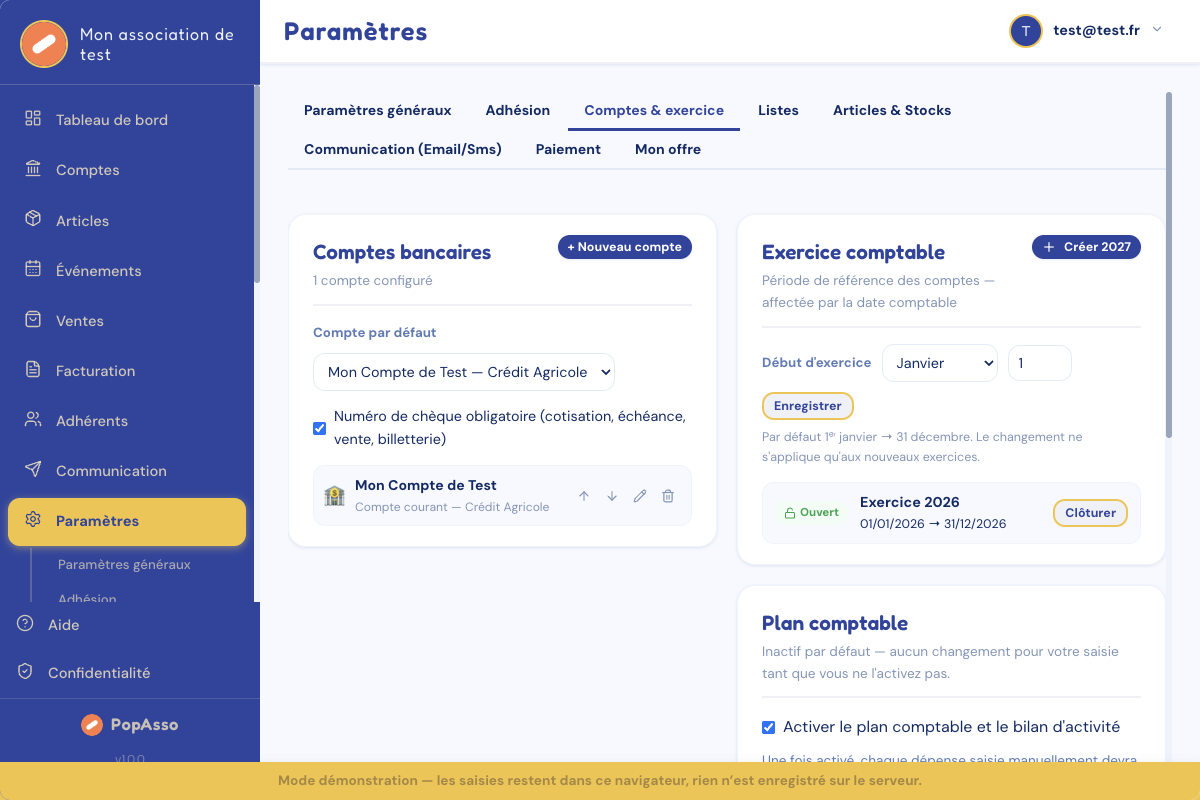Move Mon Compte de Test up
The image size is (1200, 800).
[584, 496]
